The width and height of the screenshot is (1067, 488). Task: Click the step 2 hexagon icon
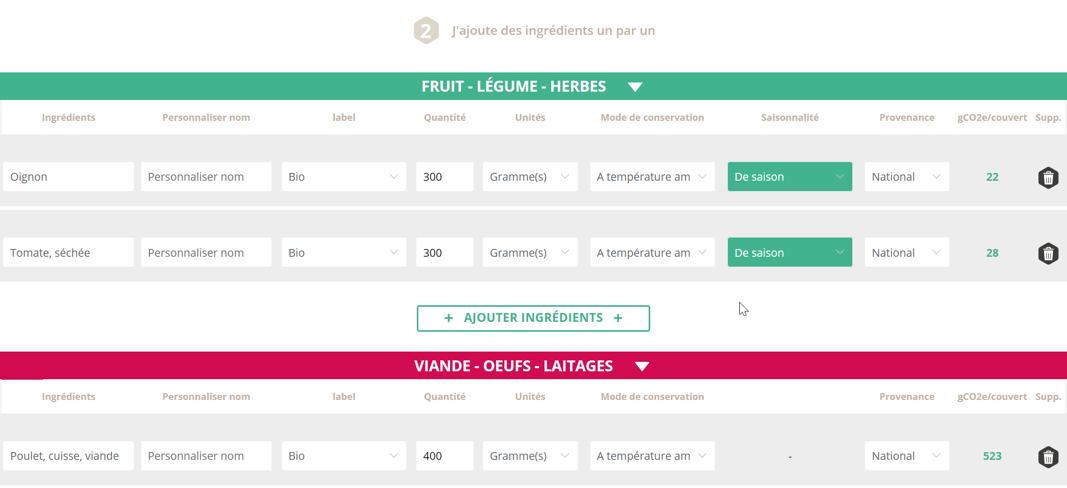[426, 31]
